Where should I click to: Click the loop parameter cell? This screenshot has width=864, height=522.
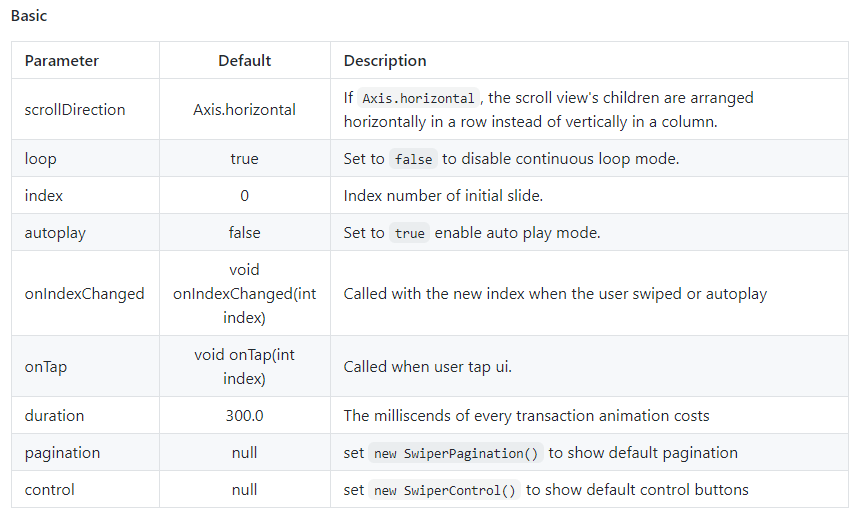pos(40,159)
